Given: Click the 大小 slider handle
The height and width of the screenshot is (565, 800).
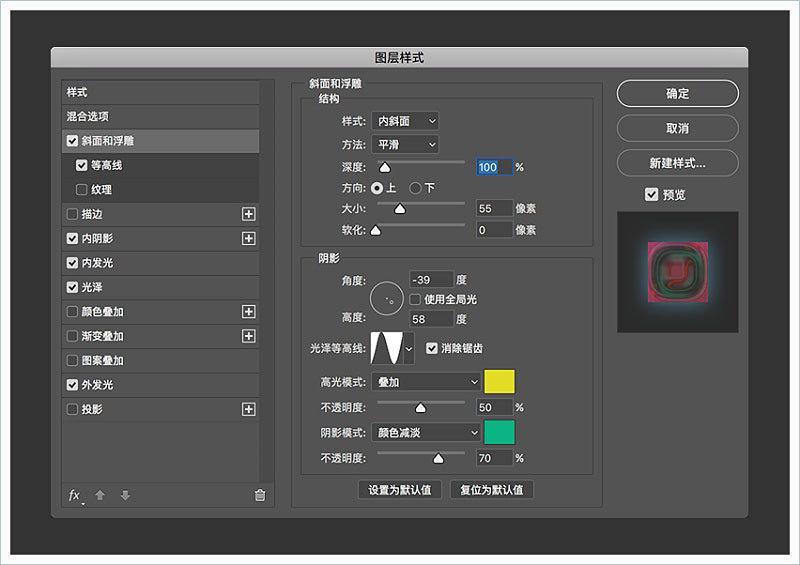Looking at the screenshot, I should [x=400, y=209].
